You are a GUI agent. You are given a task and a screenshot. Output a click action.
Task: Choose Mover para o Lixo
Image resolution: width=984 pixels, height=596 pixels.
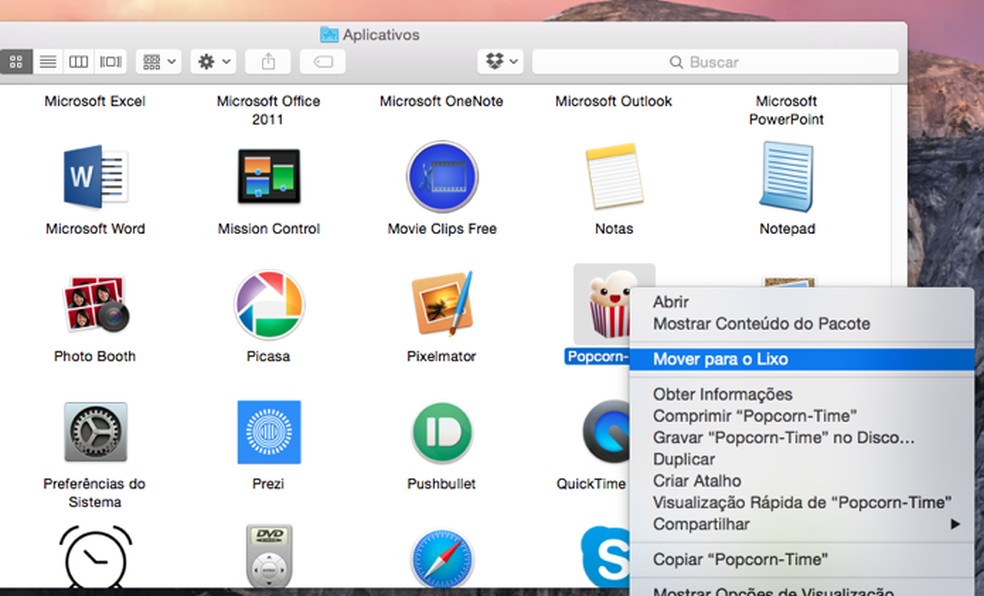pyautogui.click(x=802, y=359)
